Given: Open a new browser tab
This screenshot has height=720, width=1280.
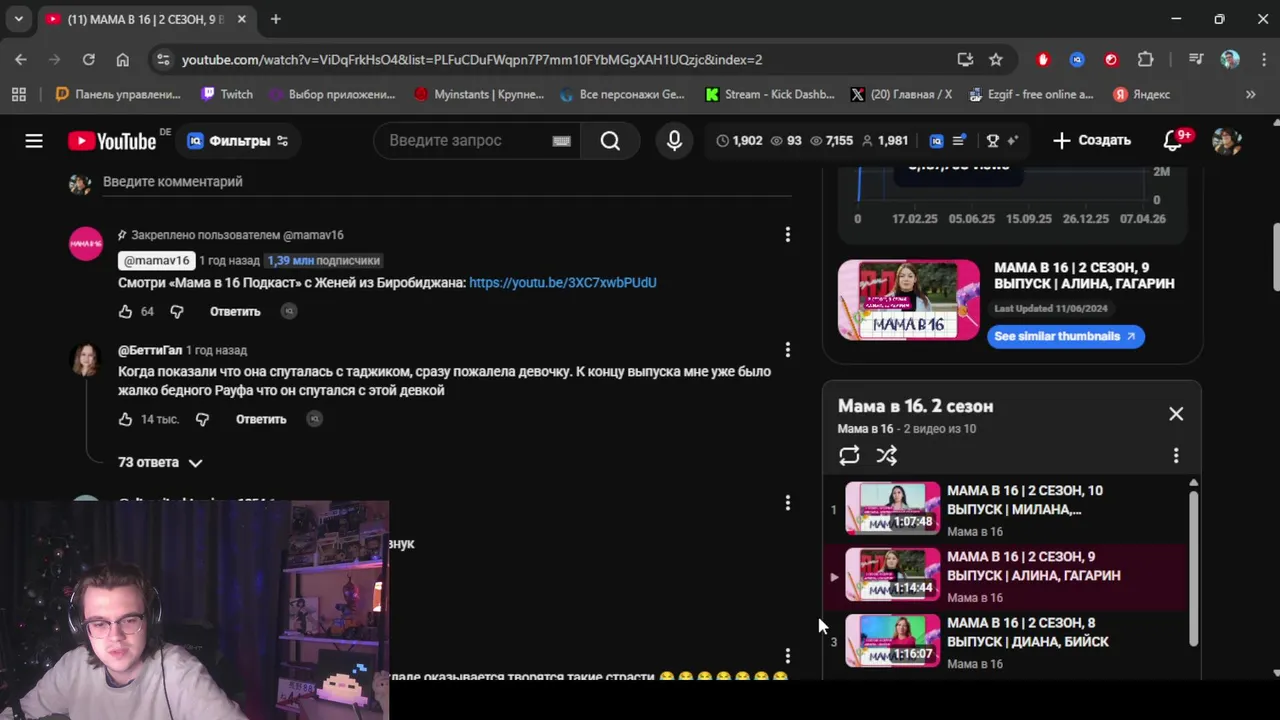Looking at the screenshot, I should (x=276, y=19).
